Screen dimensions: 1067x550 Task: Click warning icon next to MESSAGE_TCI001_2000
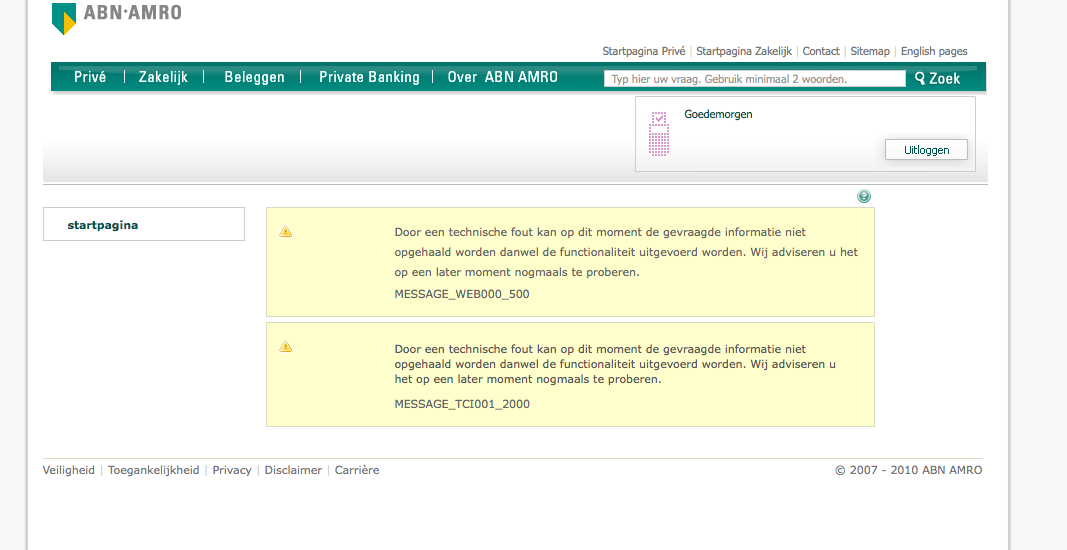[x=286, y=347]
